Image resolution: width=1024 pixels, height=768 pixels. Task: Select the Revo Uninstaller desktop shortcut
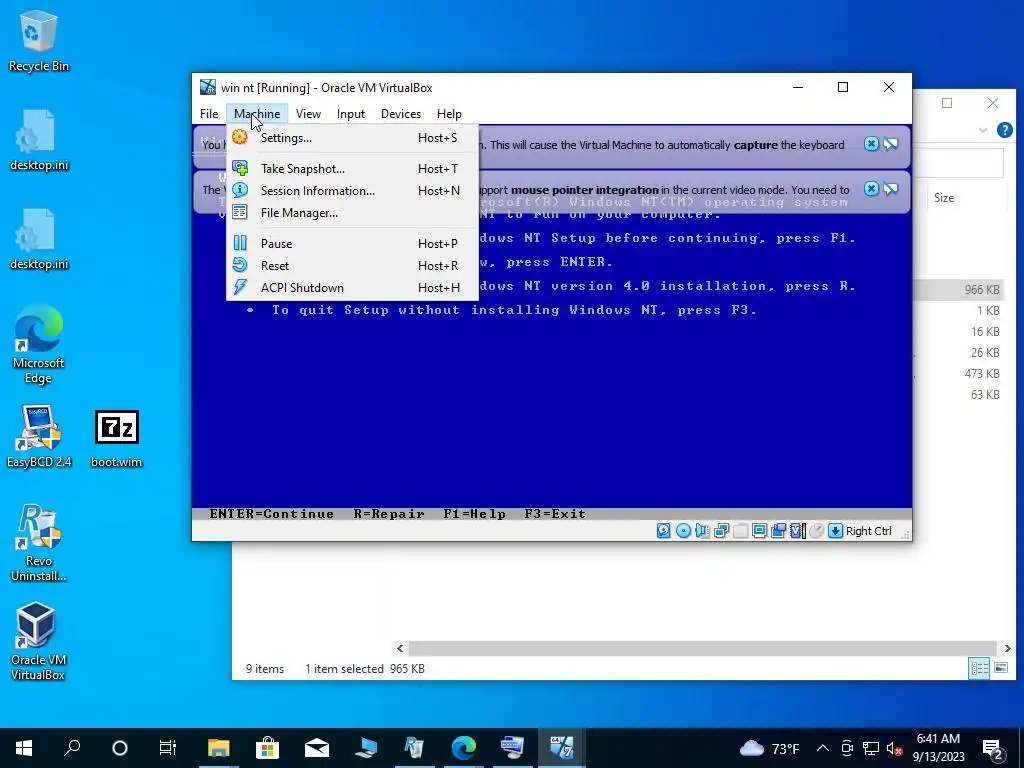point(39,543)
